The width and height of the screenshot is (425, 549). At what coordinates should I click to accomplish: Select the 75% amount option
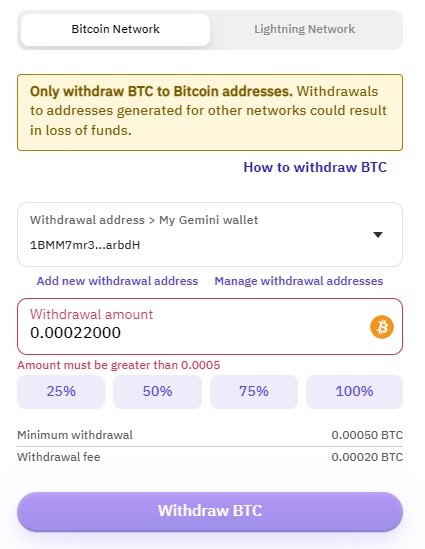(x=254, y=391)
